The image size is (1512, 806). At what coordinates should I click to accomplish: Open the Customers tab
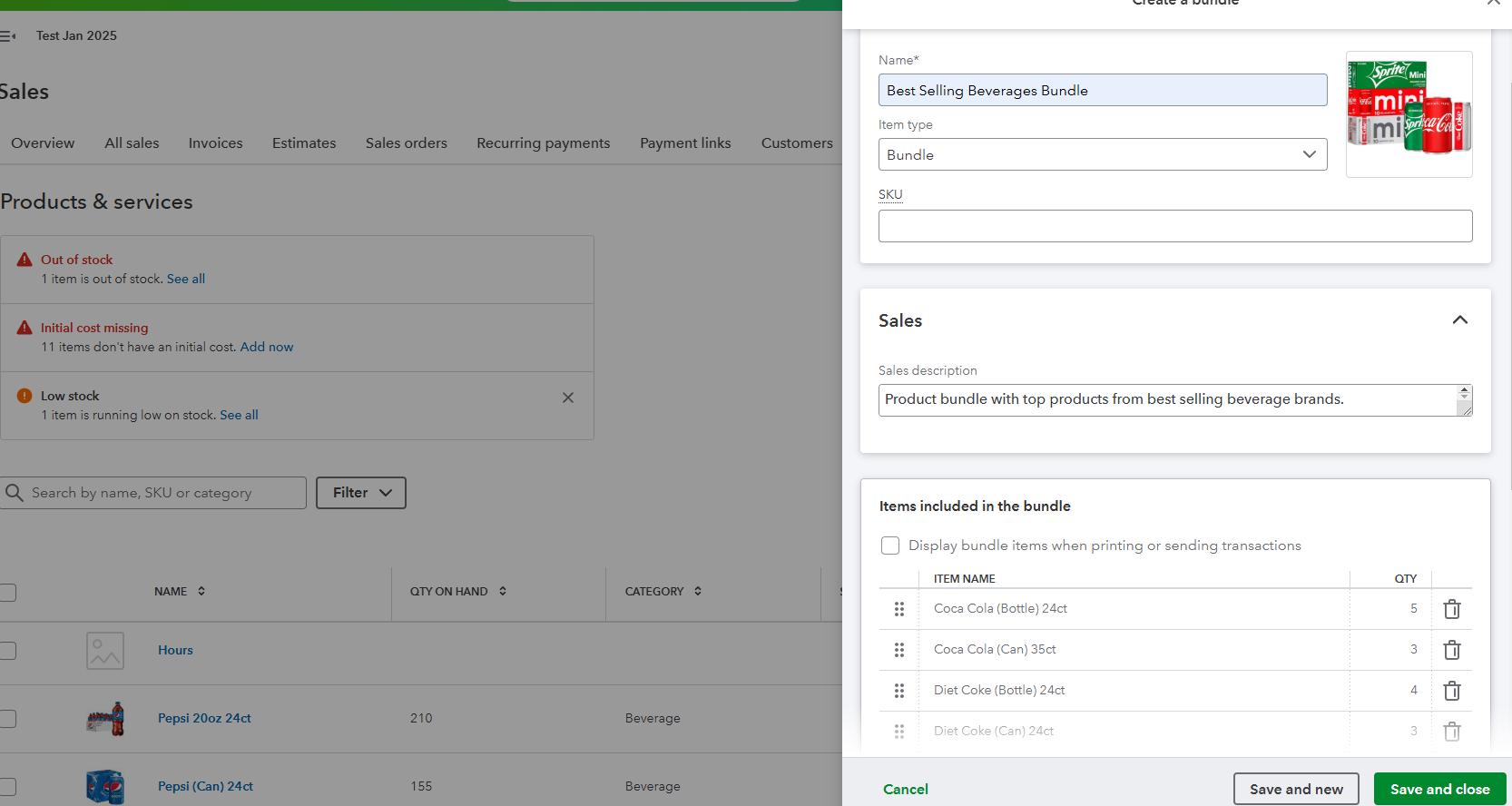pos(797,143)
